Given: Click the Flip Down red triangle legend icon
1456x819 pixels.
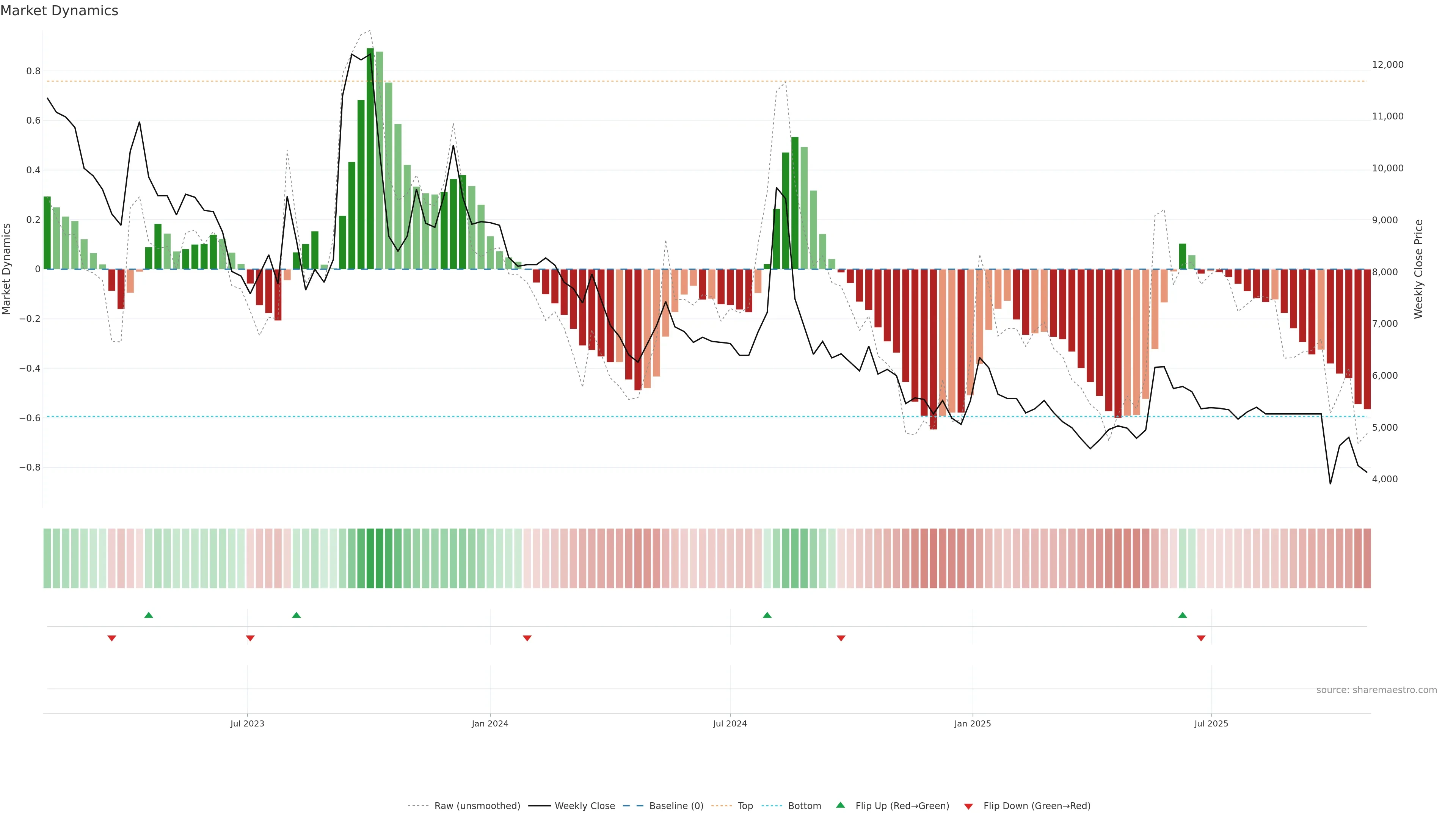Looking at the screenshot, I should click(968, 806).
